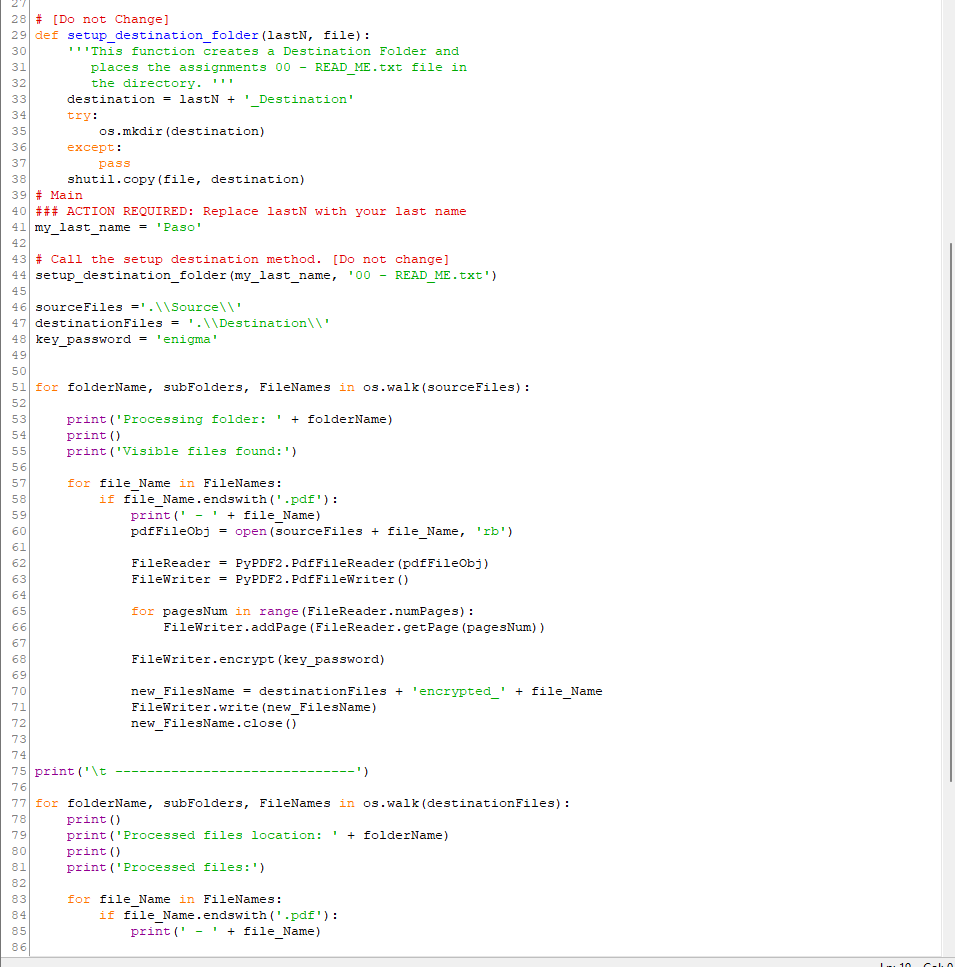Image resolution: width=955 pixels, height=967 pixels.
Task: Click the os.walk call on line 51
Action: tap(400, 387)
